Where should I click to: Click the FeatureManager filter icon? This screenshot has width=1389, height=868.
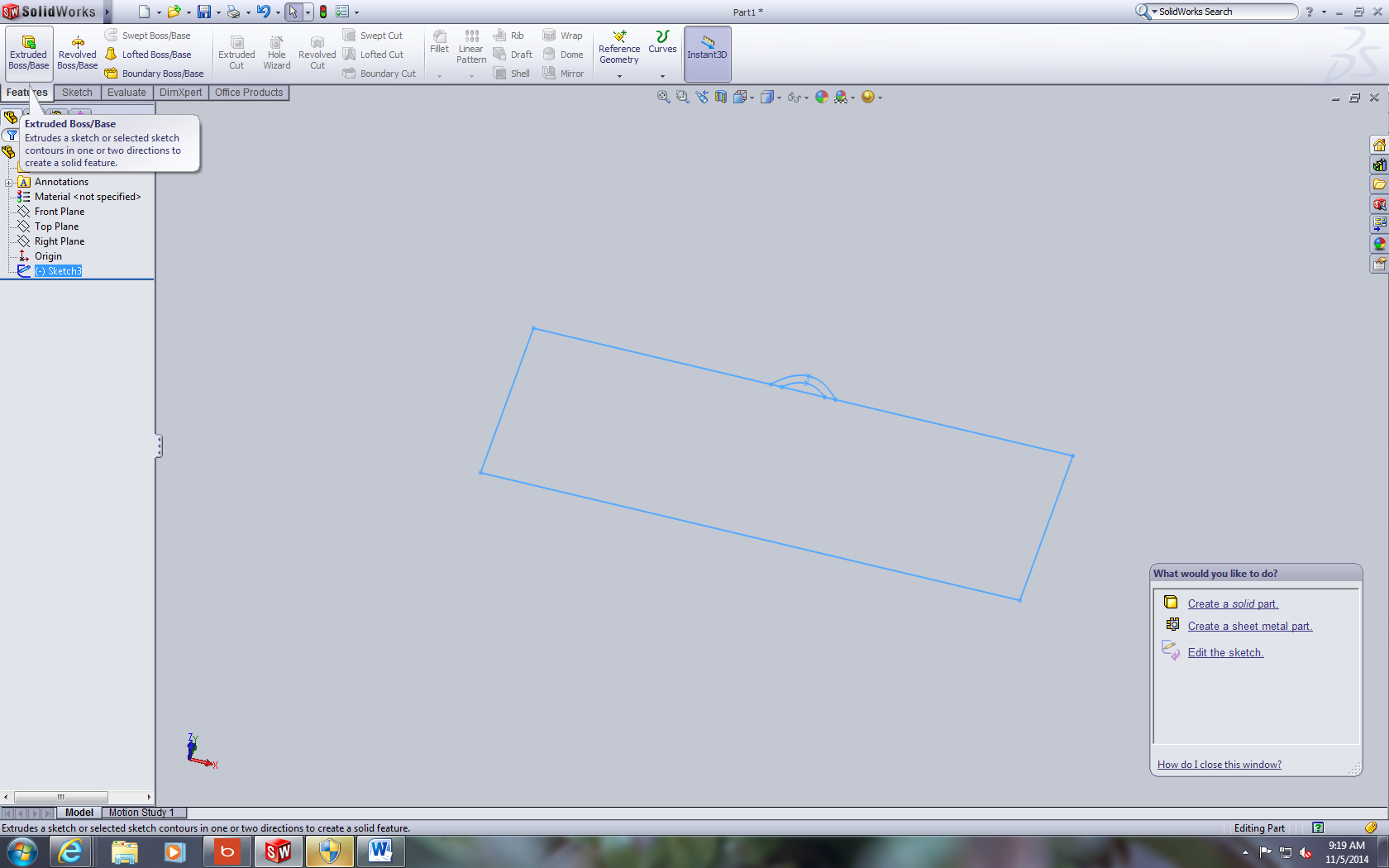click(12, 135)
